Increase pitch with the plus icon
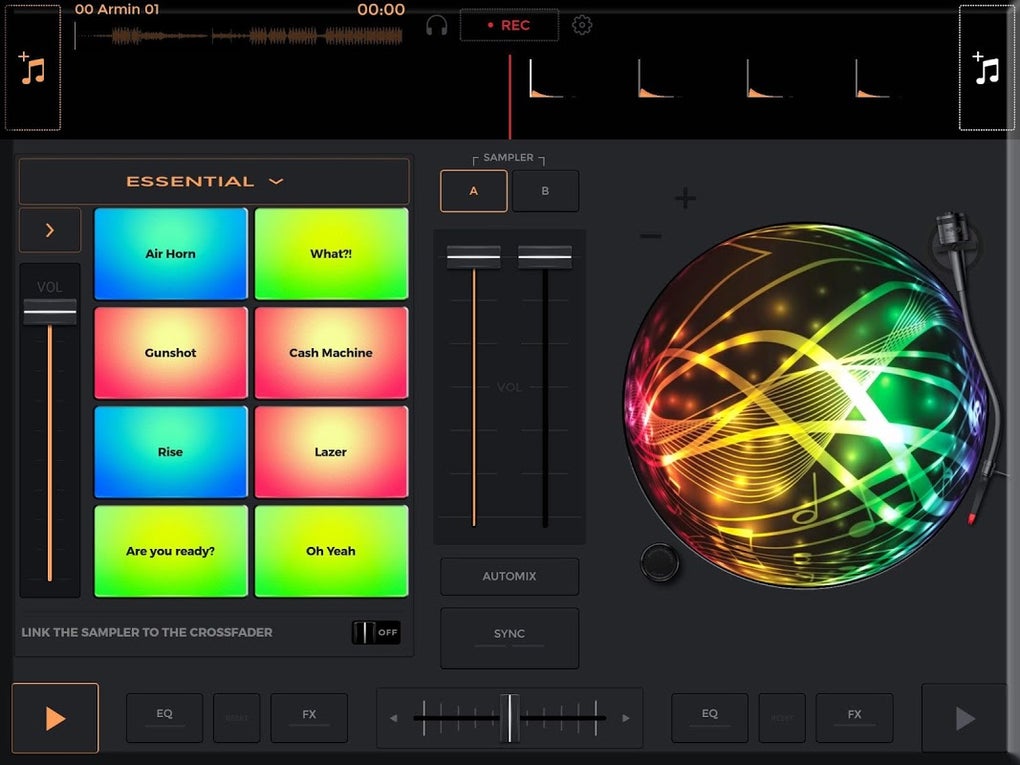Screen dimensions: 1020x765 (685, 198)
